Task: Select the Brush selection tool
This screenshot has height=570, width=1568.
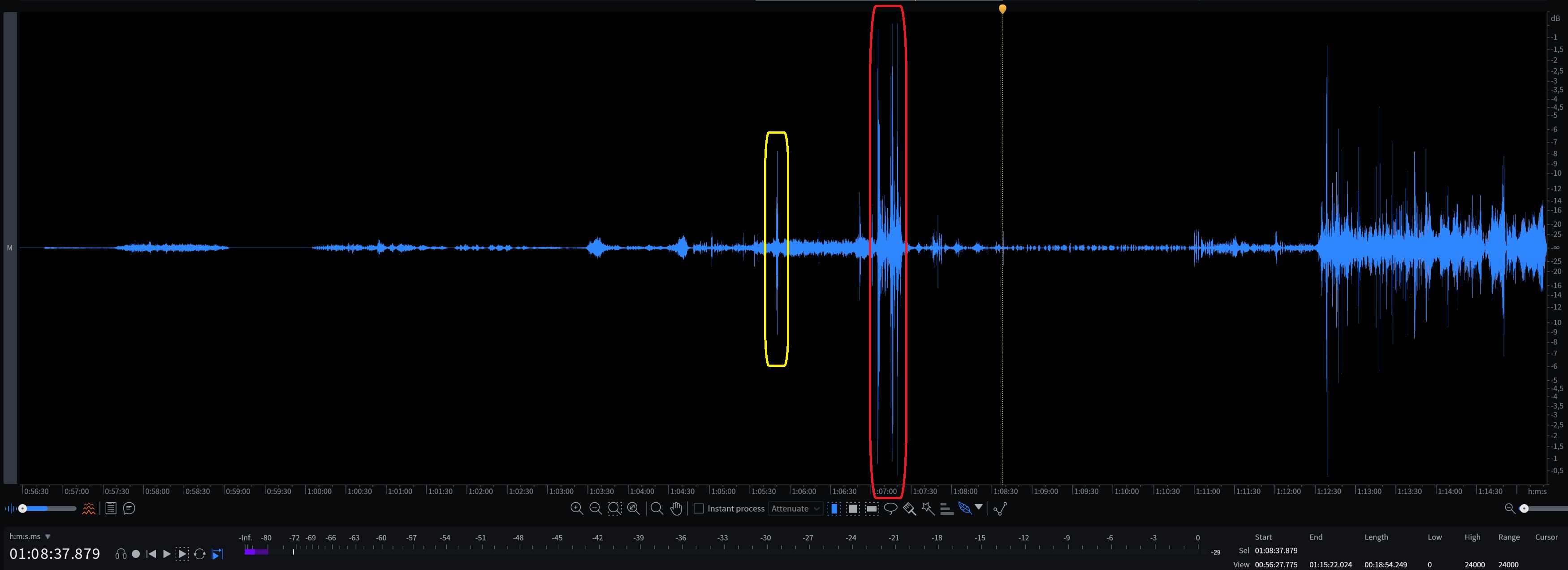Action: 909,509
